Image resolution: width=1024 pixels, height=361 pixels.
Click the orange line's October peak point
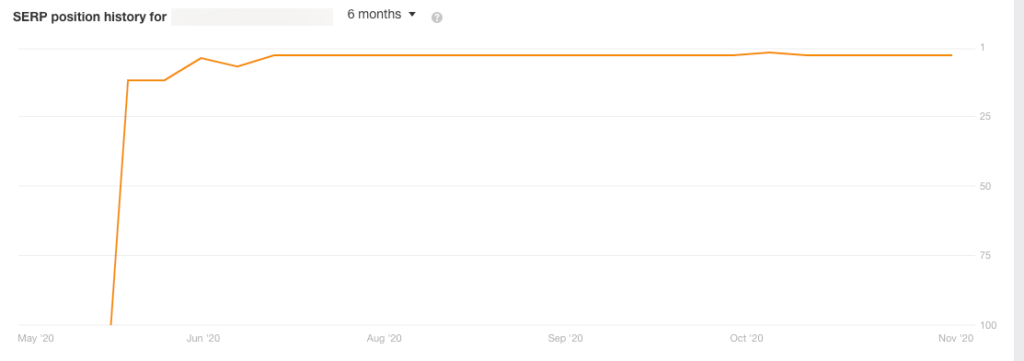(x=770, y=52)
